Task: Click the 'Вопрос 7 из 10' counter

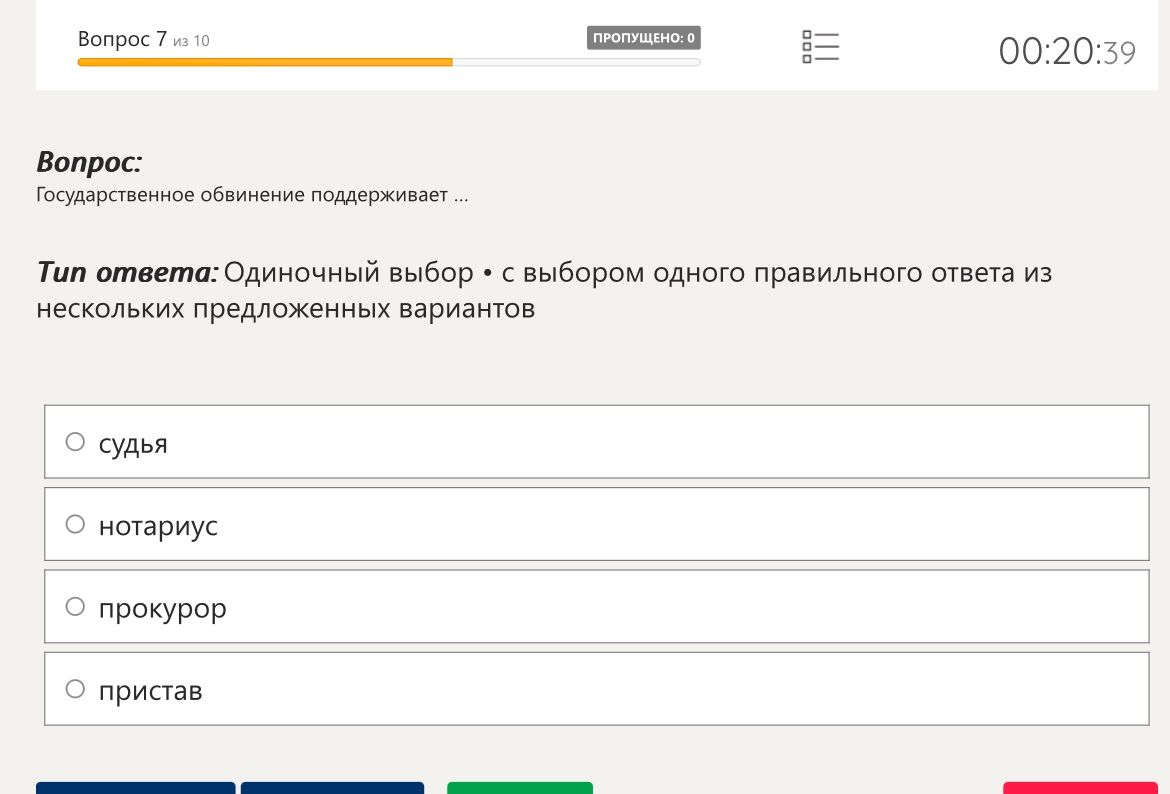Action: coord(143,39)
